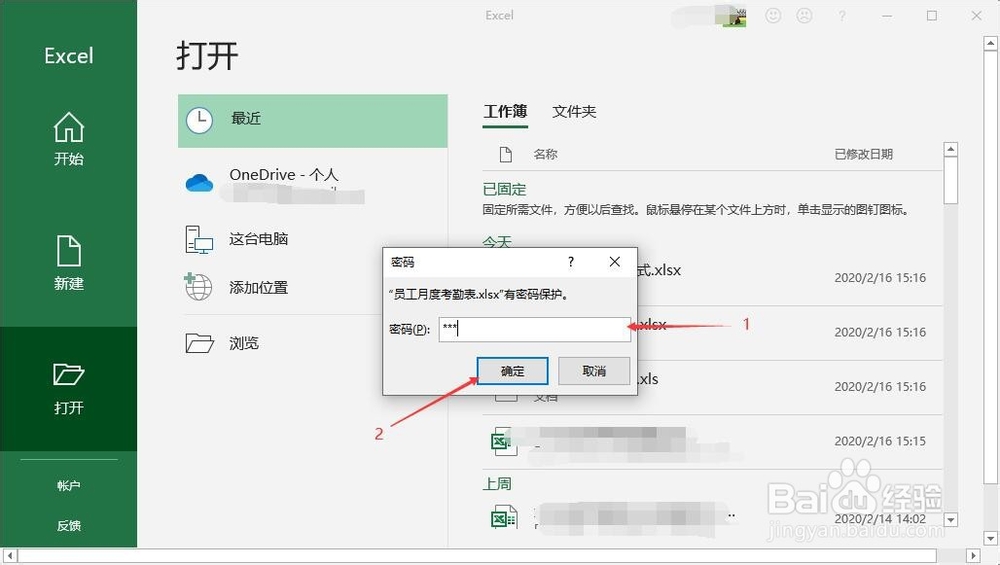The image size is (1000, 565).
Task: Click horizontal scrollbar right arrow
Action: tap(973, 555)
